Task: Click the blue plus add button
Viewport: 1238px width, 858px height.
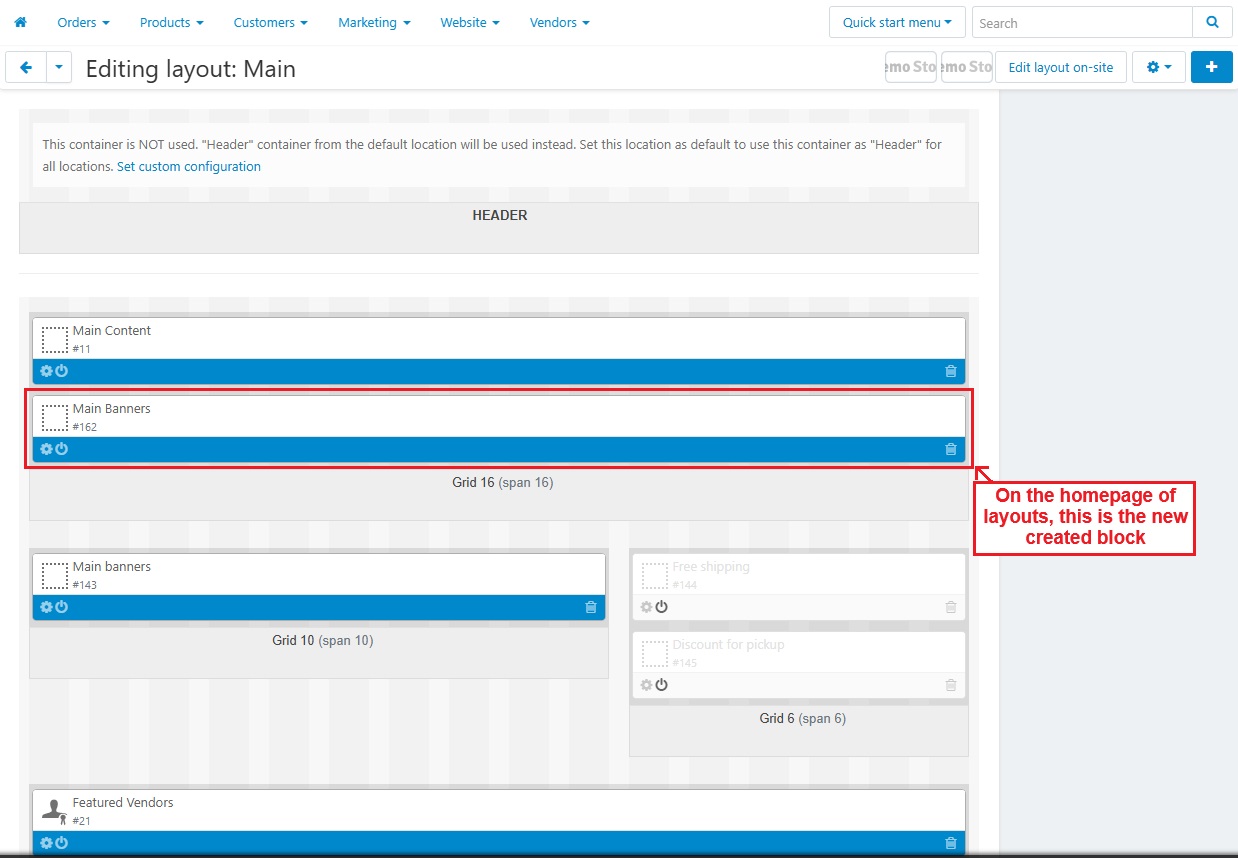Action: [x=1211, y=67]
